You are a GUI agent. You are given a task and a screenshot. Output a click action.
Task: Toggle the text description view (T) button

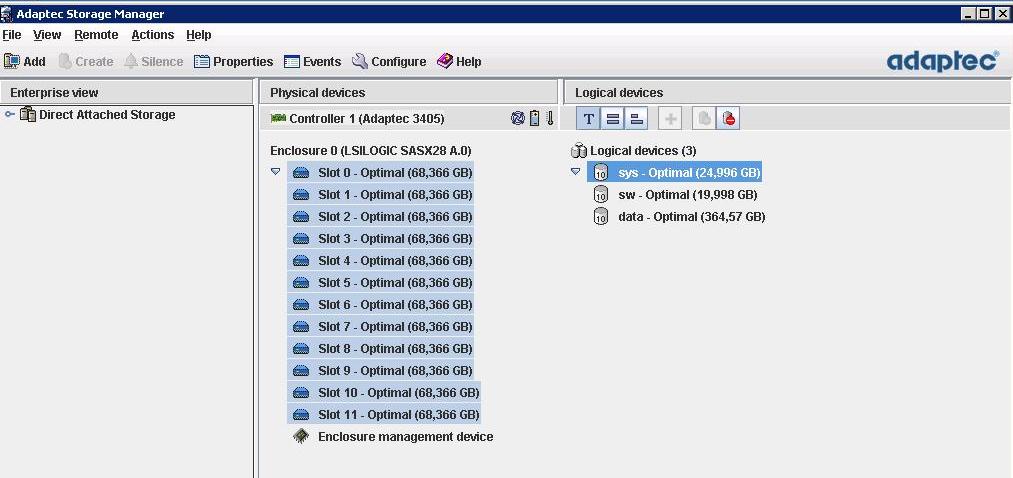tap(589, 119)
